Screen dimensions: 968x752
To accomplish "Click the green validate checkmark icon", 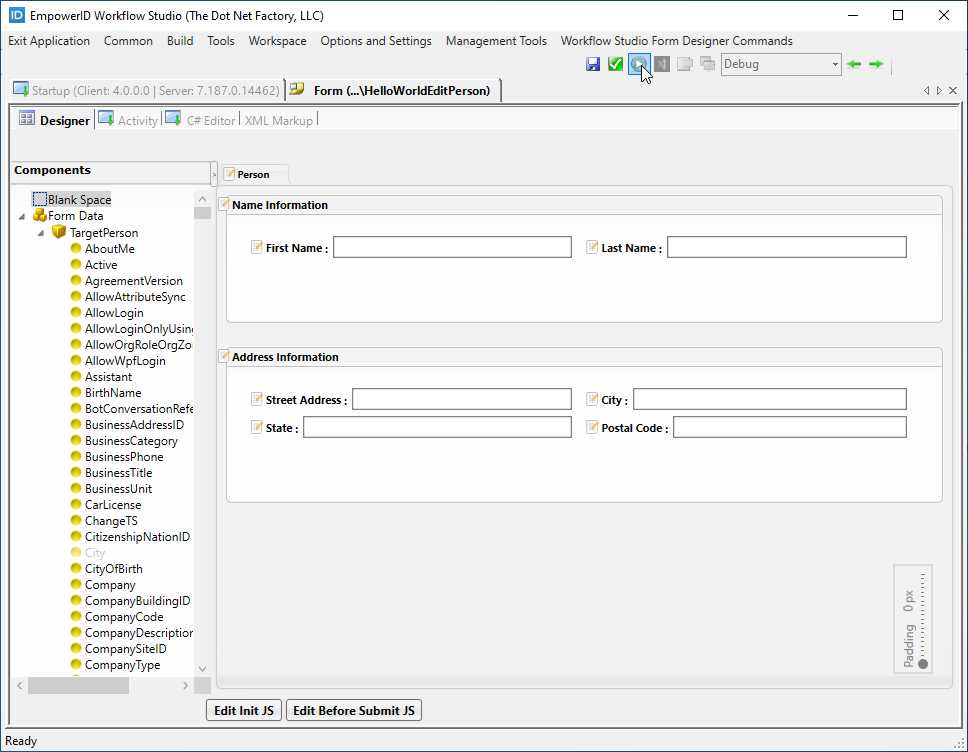I will pos(616,63).
